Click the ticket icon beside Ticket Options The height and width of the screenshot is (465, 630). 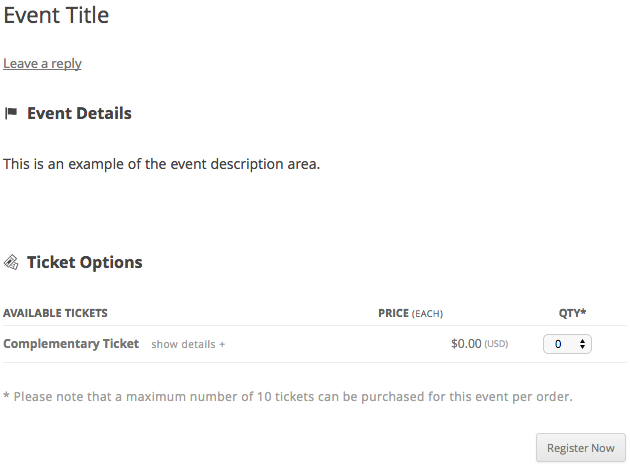[11, 262]
